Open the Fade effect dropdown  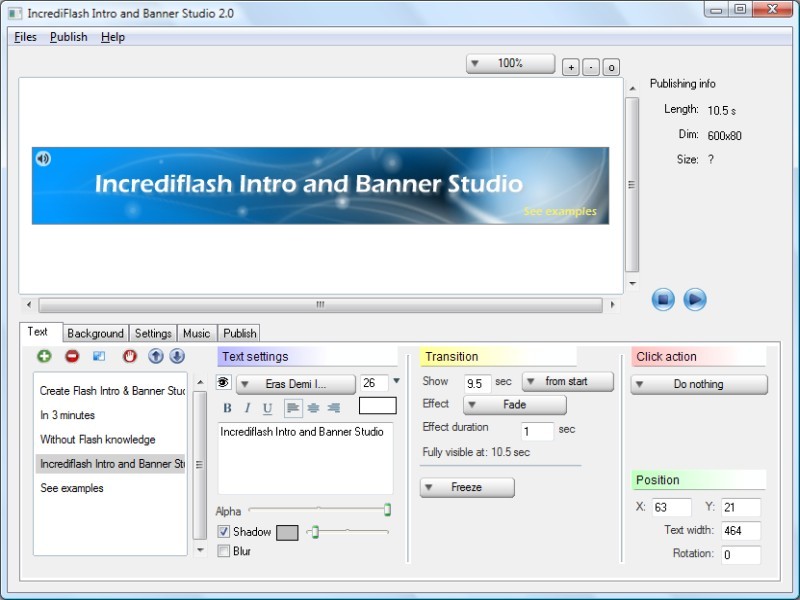(515, 405)
